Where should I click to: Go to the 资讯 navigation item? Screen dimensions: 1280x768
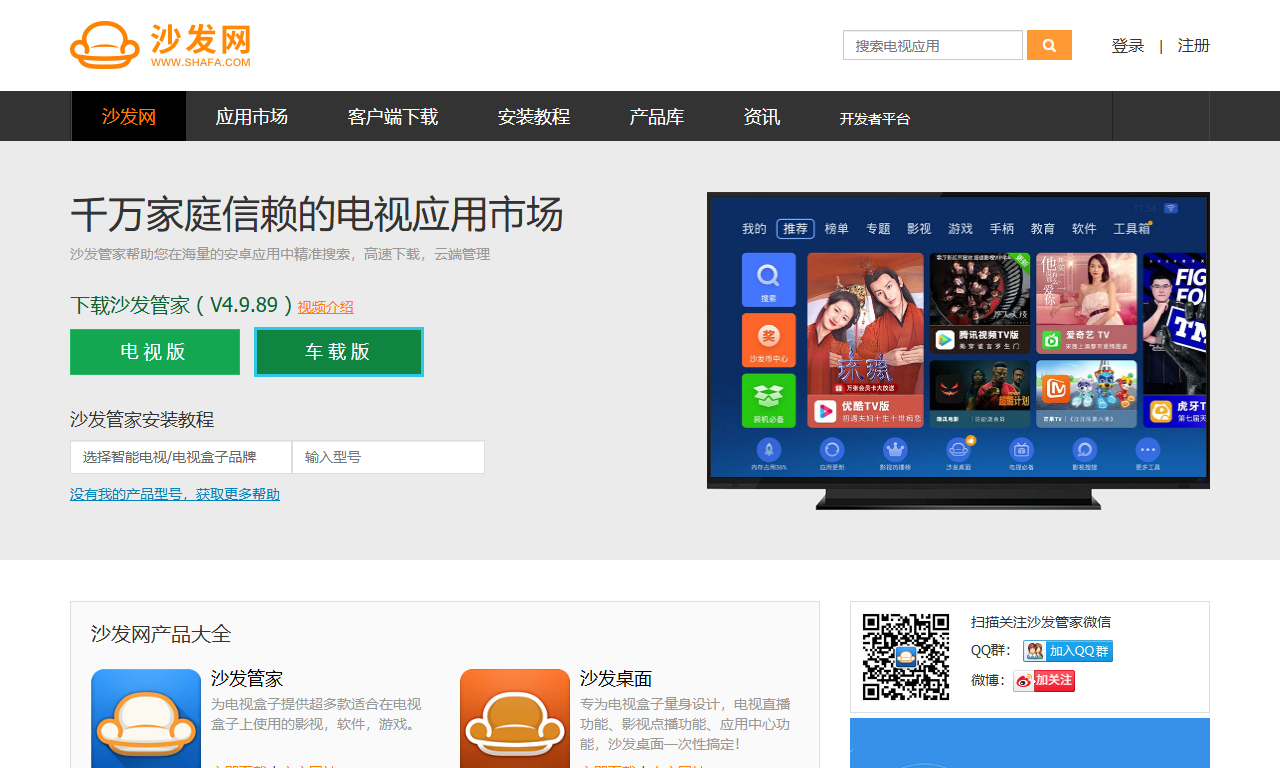click(x=762, y=116)
